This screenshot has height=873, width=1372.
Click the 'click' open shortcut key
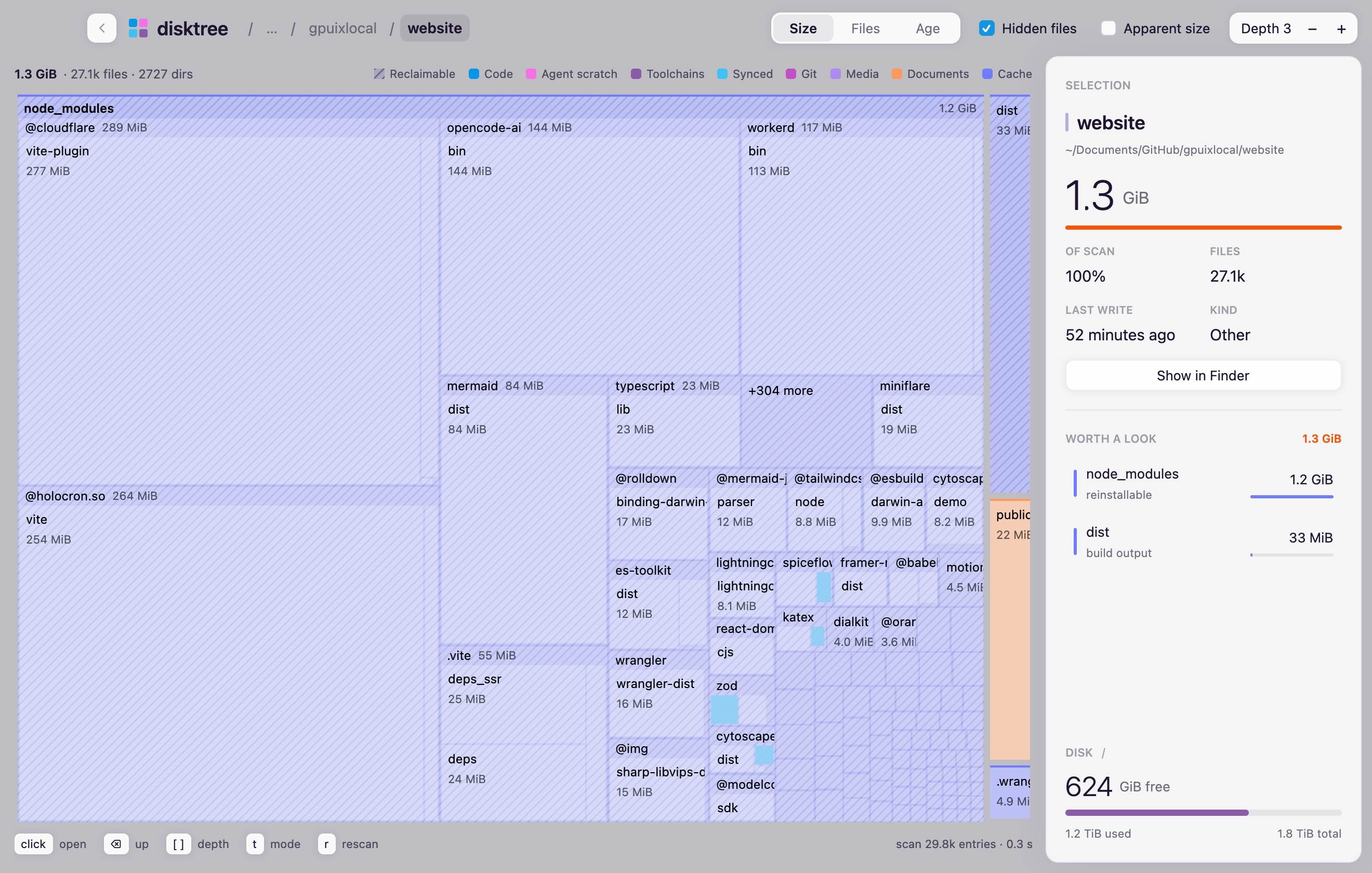pos(33,843)
